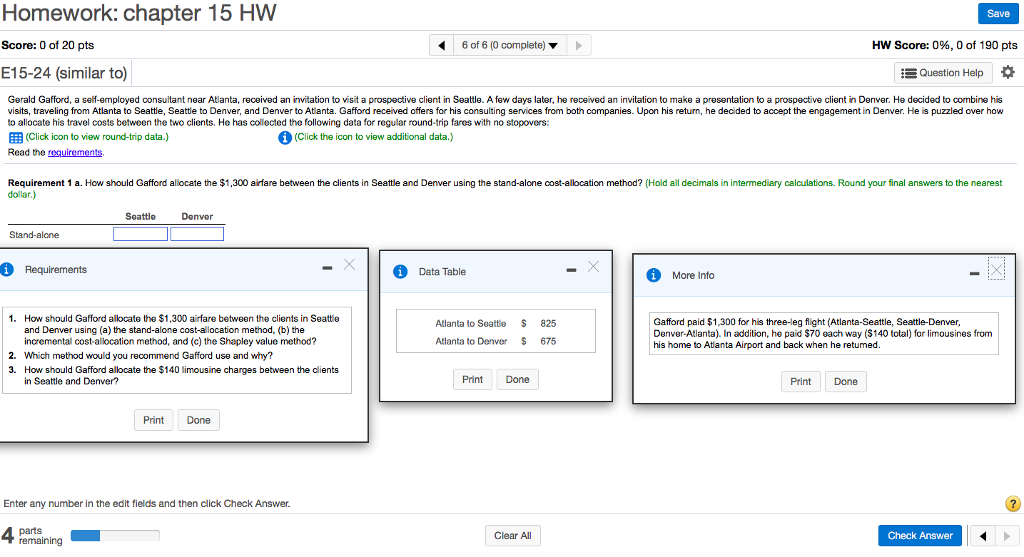Click the More Info info icon
This screenshot has height=557, width=1024.
pos(654,275)
